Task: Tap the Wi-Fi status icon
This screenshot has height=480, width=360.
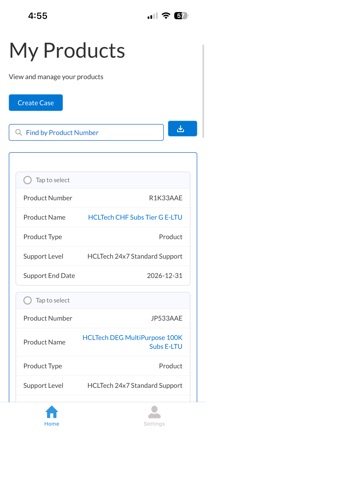Action: [166, 16]
